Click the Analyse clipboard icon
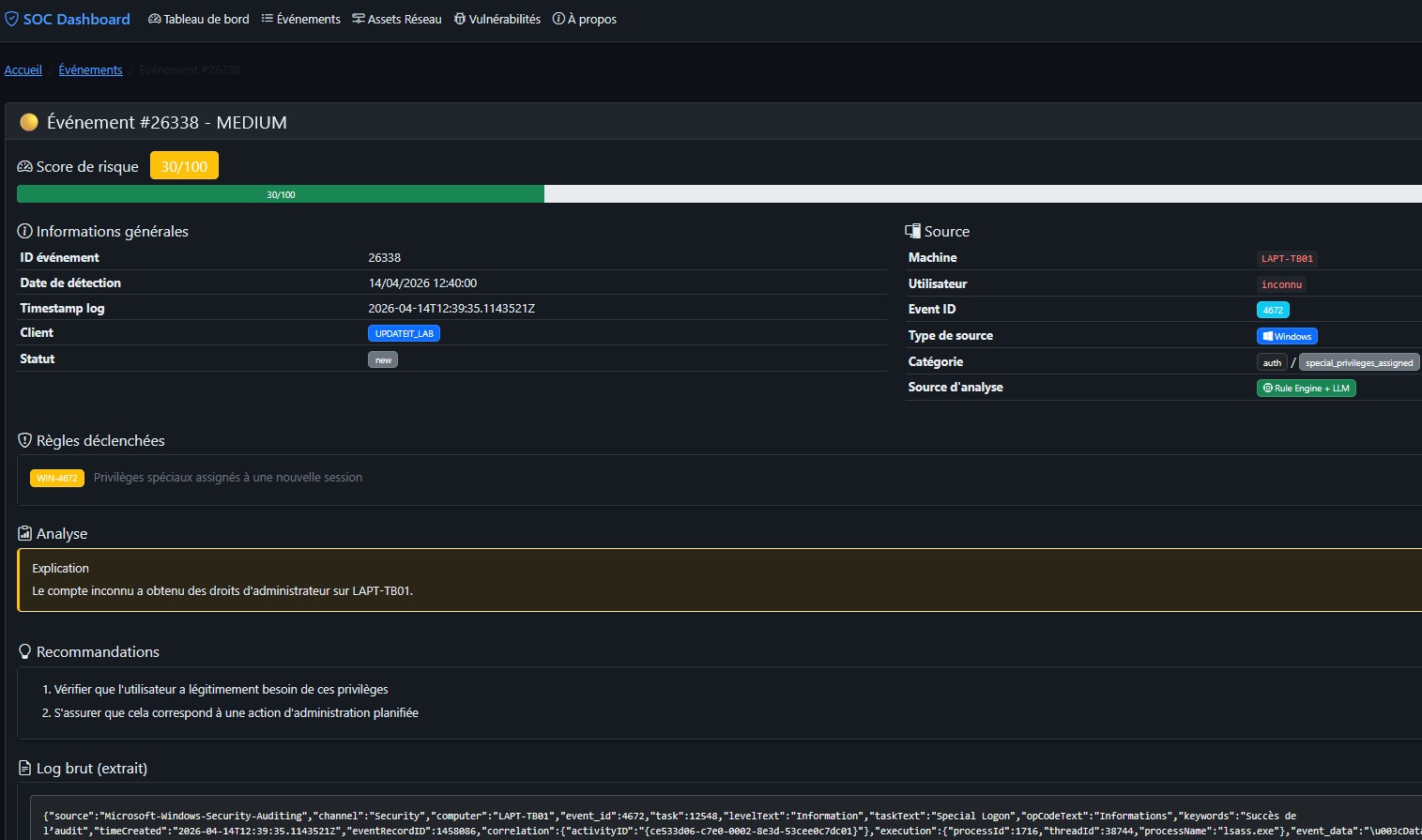Screen dimensions: 1422x840 pyautogui.click(x=25, y=533)
